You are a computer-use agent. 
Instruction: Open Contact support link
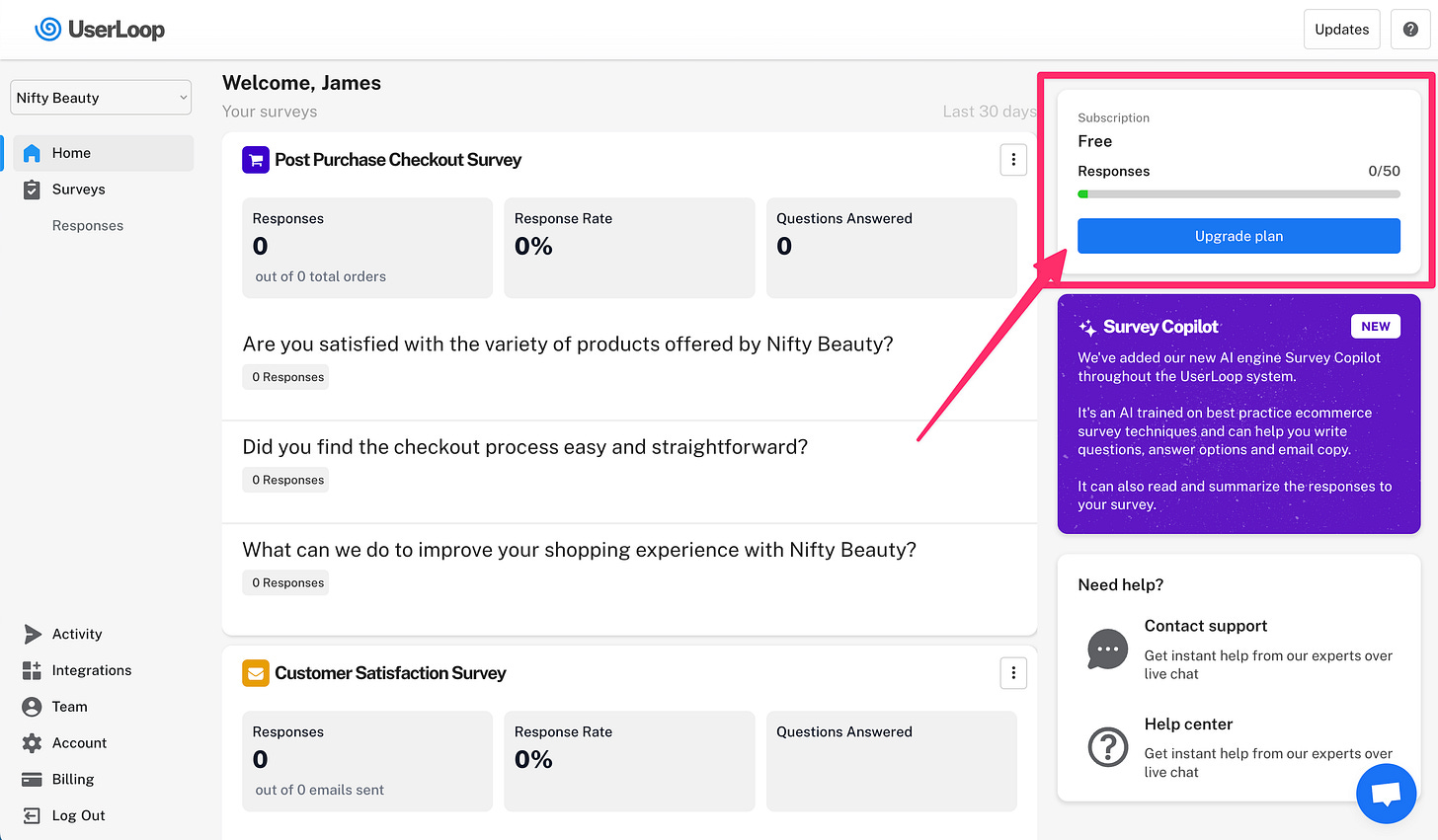click(1206, 626)
